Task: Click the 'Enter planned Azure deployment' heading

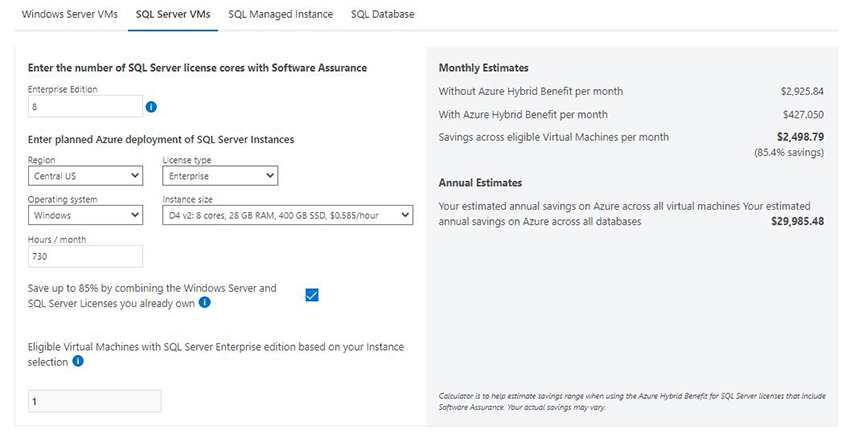Action: 161,140
